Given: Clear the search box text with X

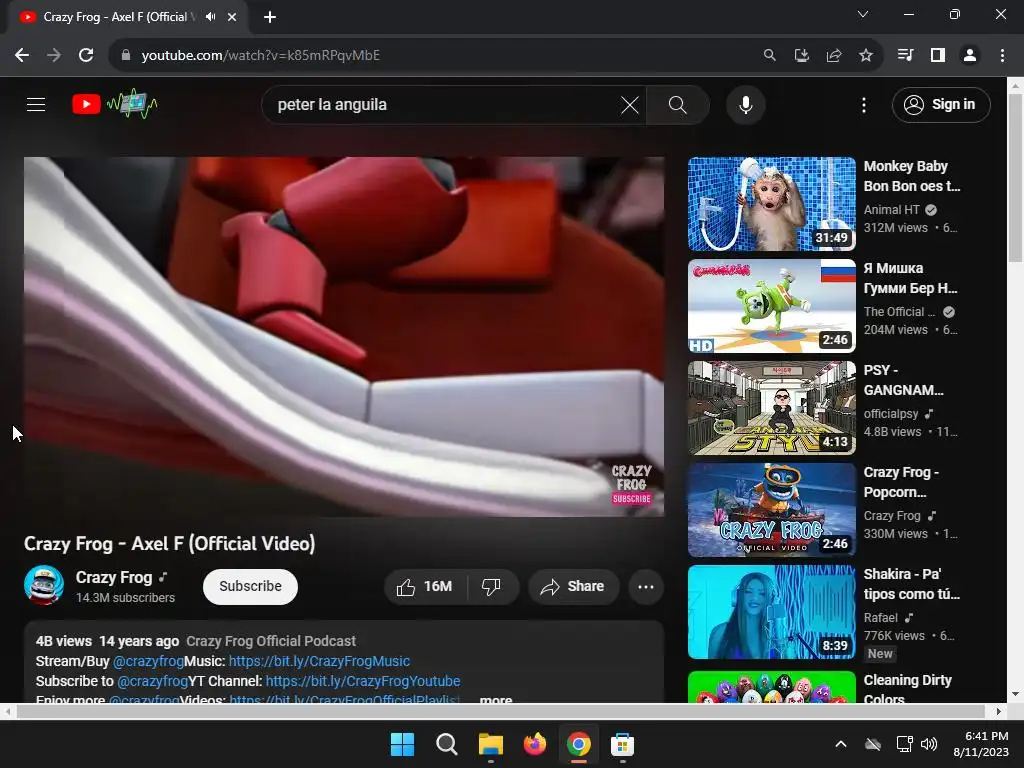Looking at the screenshot, I should pos(630,104).
